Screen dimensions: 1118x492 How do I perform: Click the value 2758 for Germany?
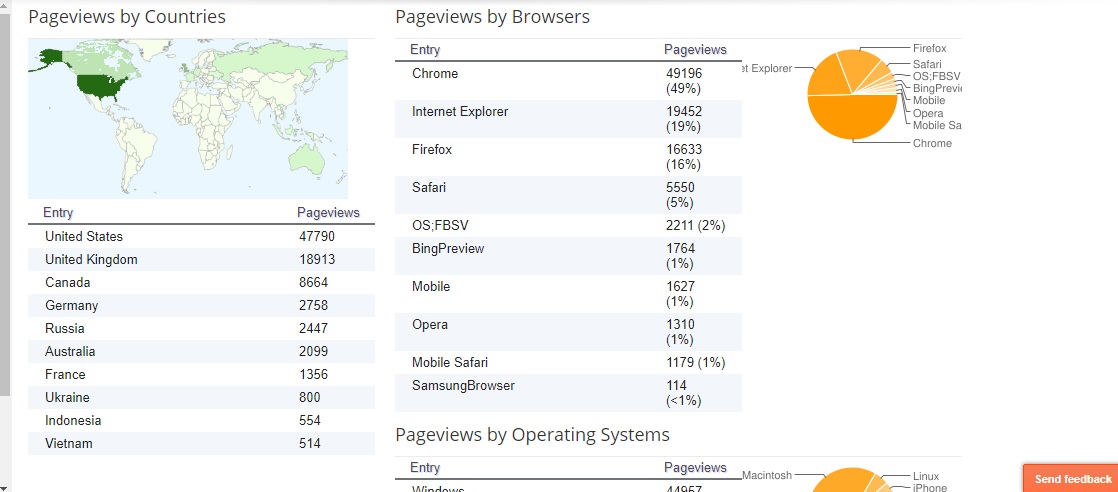click(x=314, y=305)
